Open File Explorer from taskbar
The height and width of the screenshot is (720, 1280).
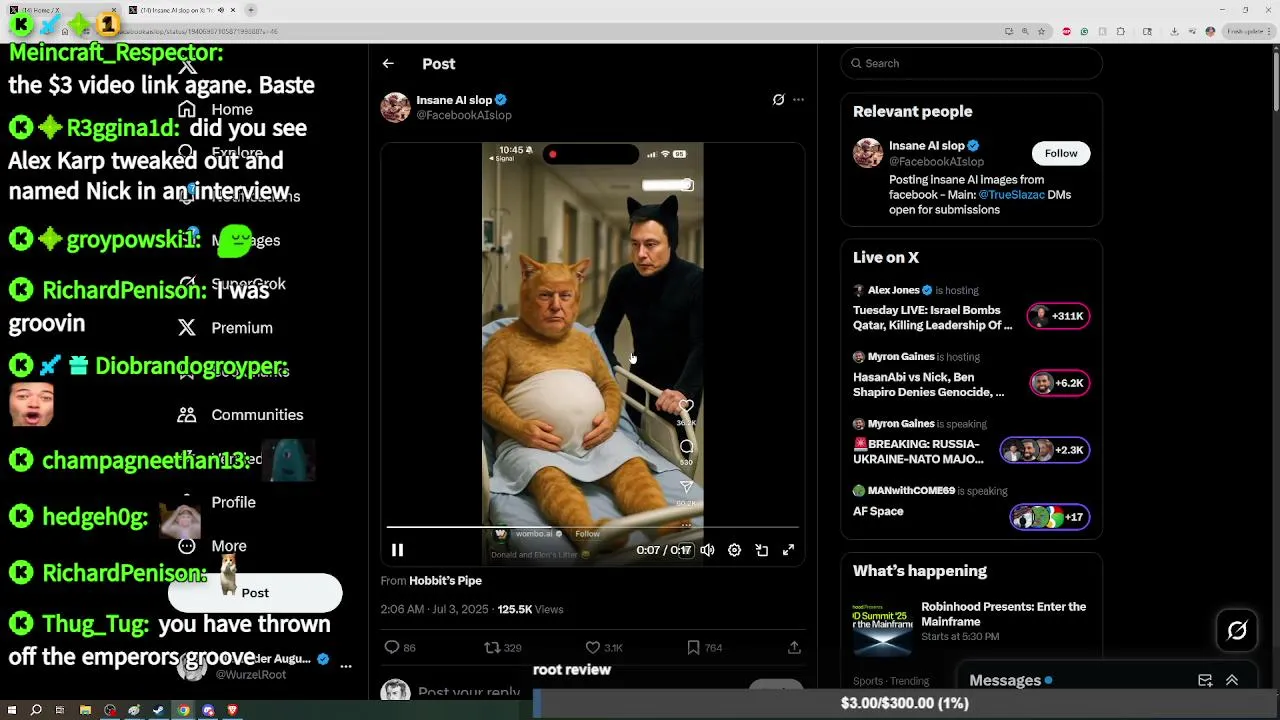pyautogui.click(x=85, y=710)
